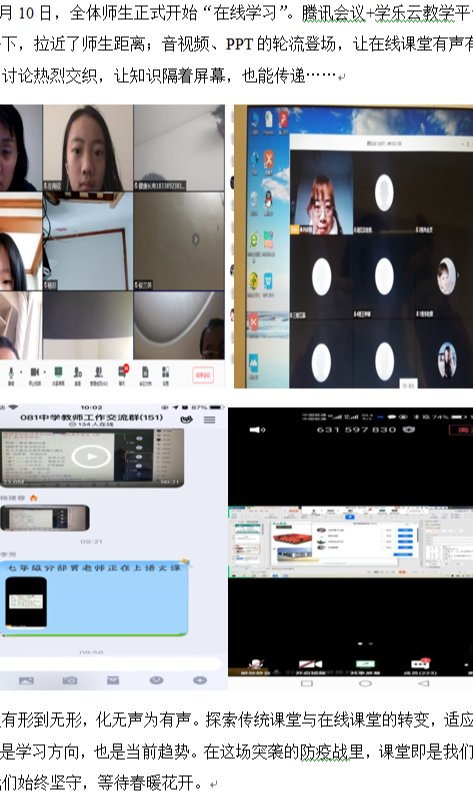
Task: Click the green share screen icon
Action: [58, 371]
